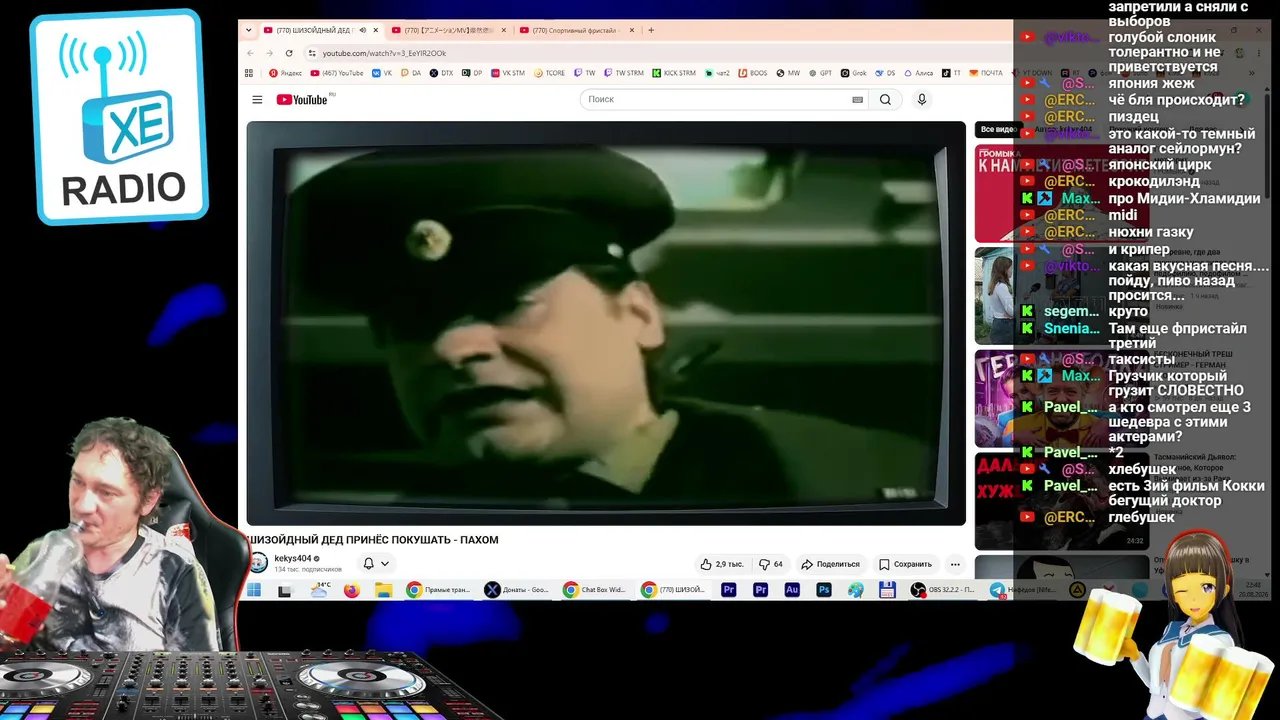This screenshot has width=1280, height=720.
Task: Launch Photoshop from the taskbar
Action: (824, 590)
